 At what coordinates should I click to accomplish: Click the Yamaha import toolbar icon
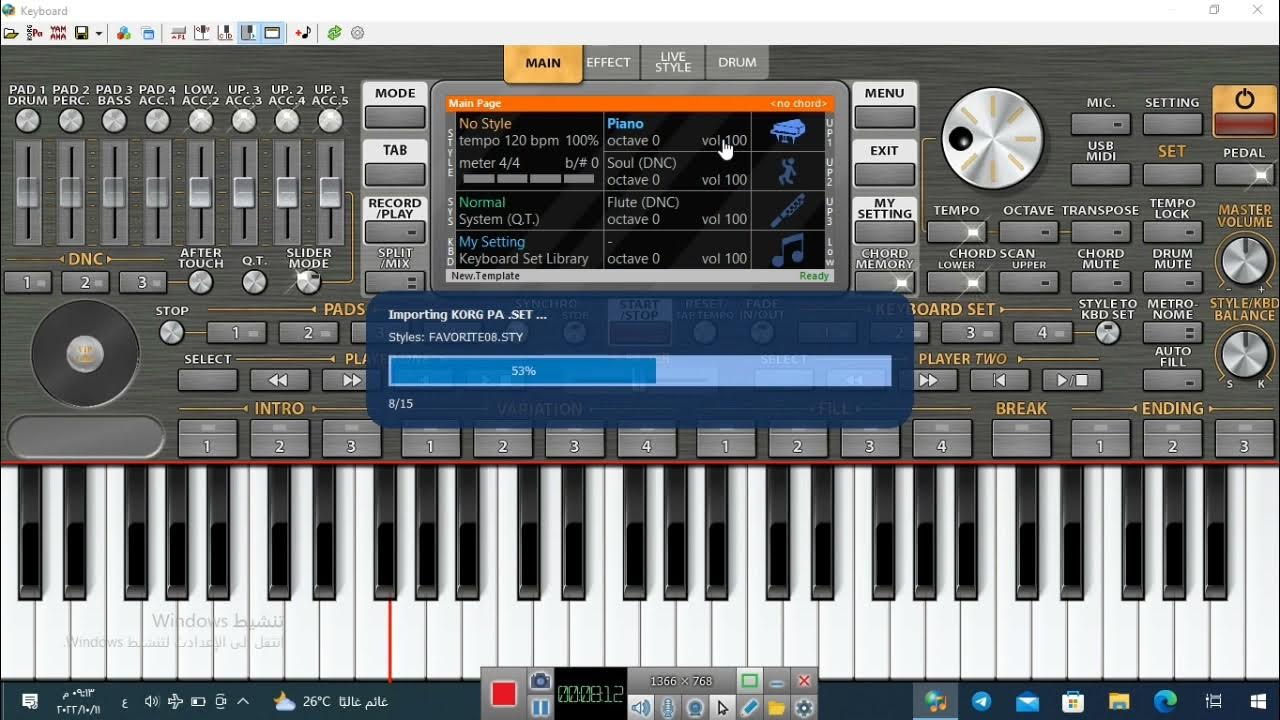point(58,33)
